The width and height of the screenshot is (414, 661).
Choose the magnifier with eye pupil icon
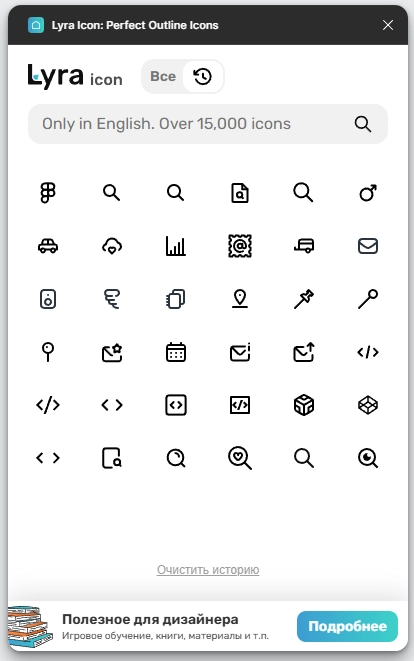[x=368, y=458]
